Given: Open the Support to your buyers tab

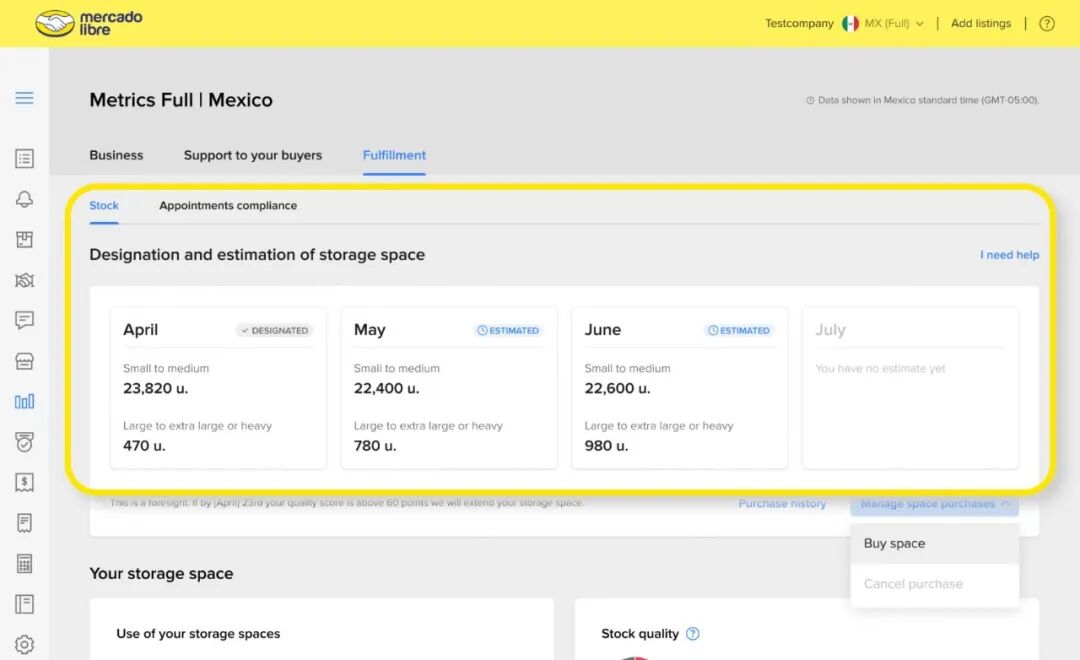Looking at the screenshot, I should click(x=253, y=155).
